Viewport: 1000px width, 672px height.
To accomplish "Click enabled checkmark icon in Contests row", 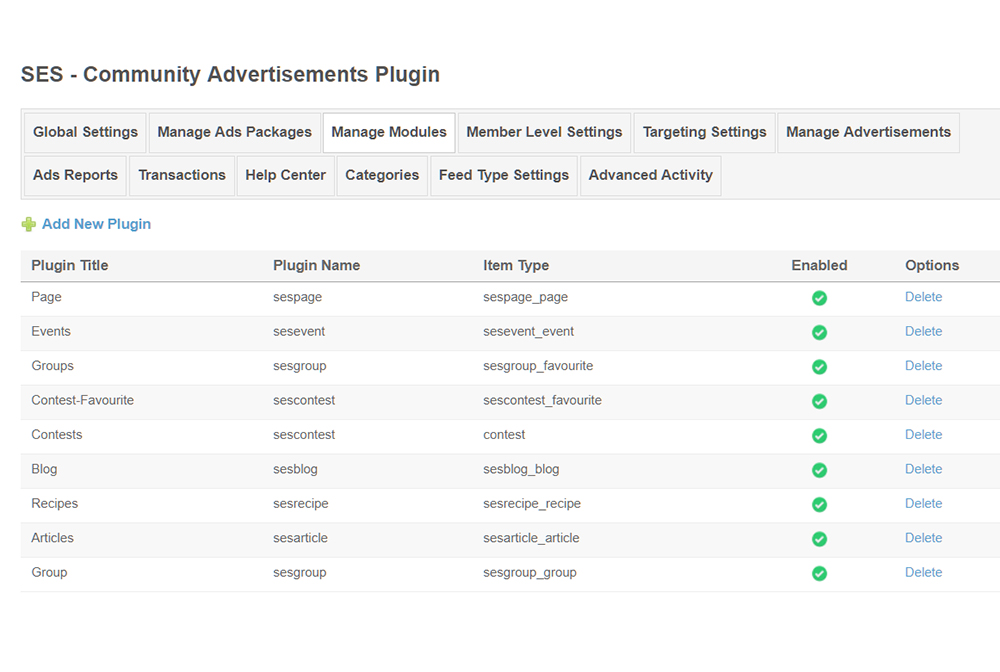I will 819,436.
